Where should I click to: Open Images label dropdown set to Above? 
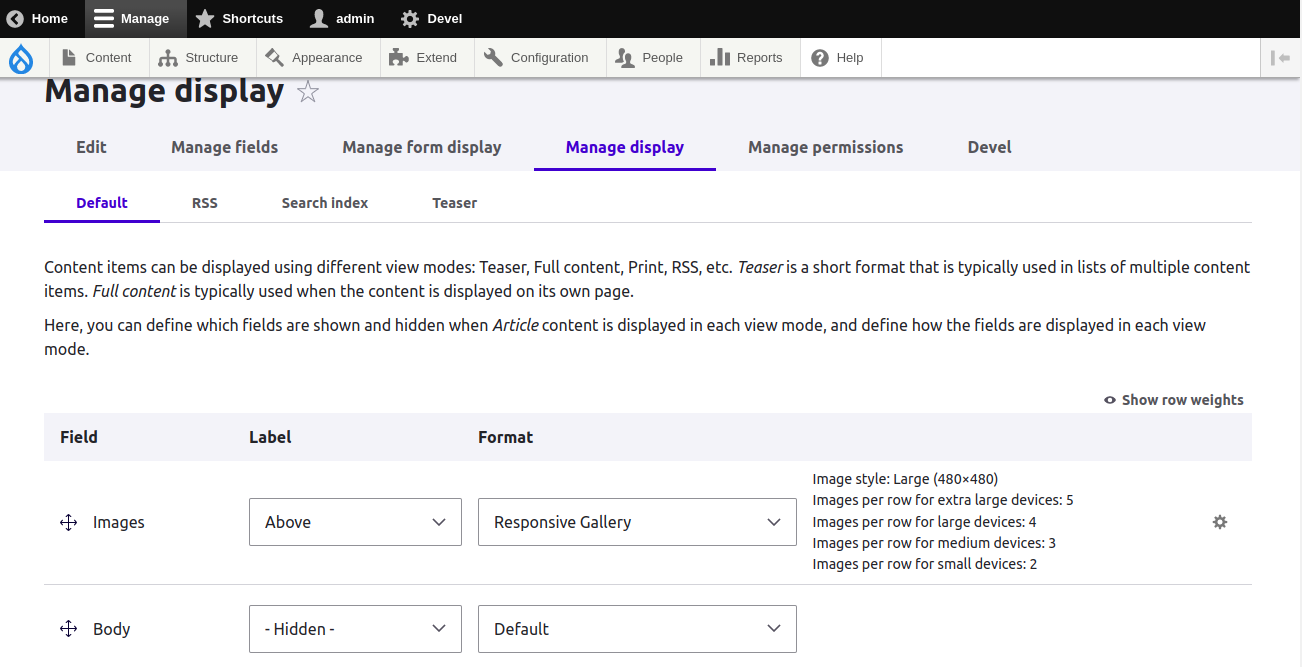(x=355, y=522)
